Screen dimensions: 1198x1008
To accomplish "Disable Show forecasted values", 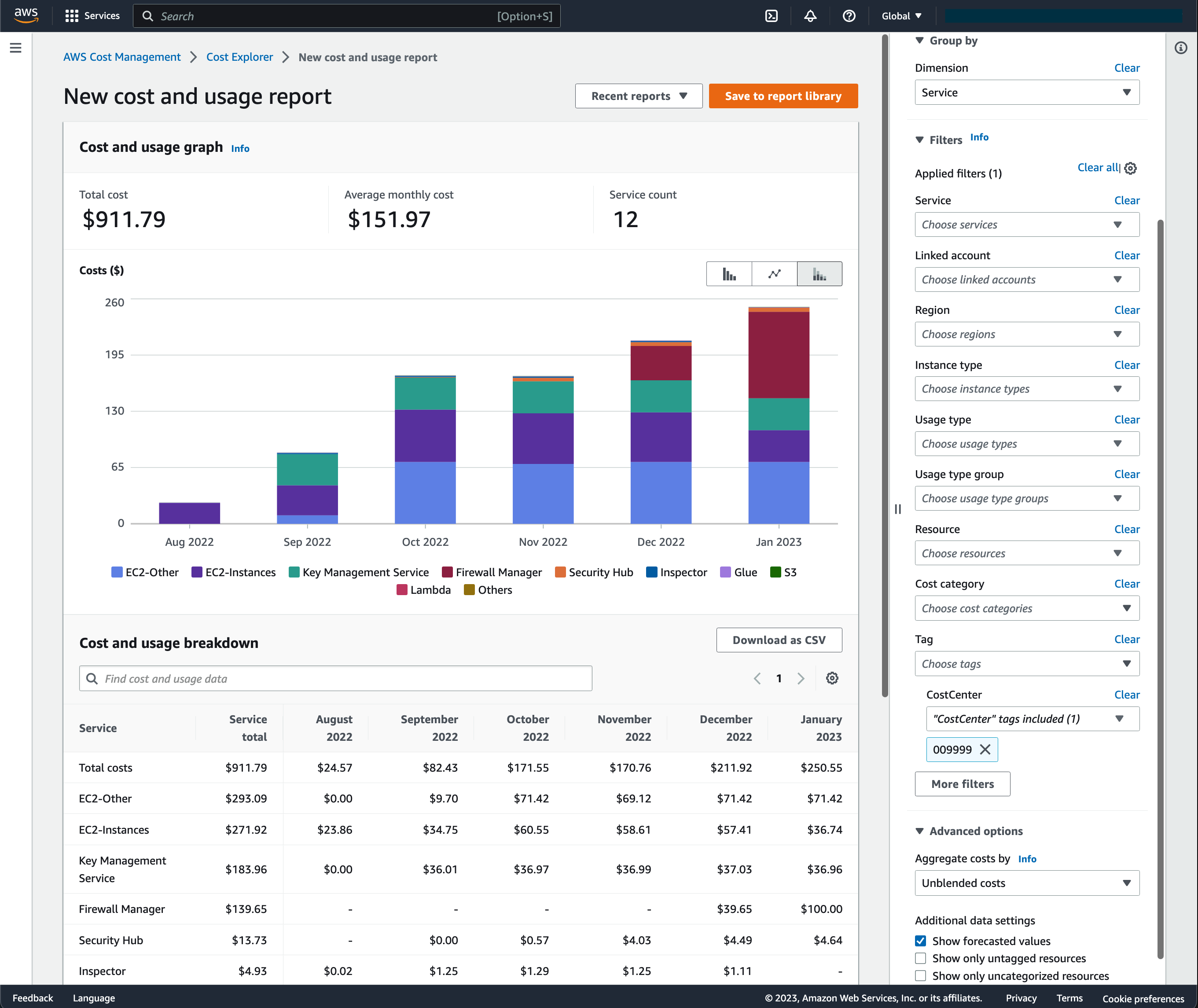I will [x=920, y=941].
